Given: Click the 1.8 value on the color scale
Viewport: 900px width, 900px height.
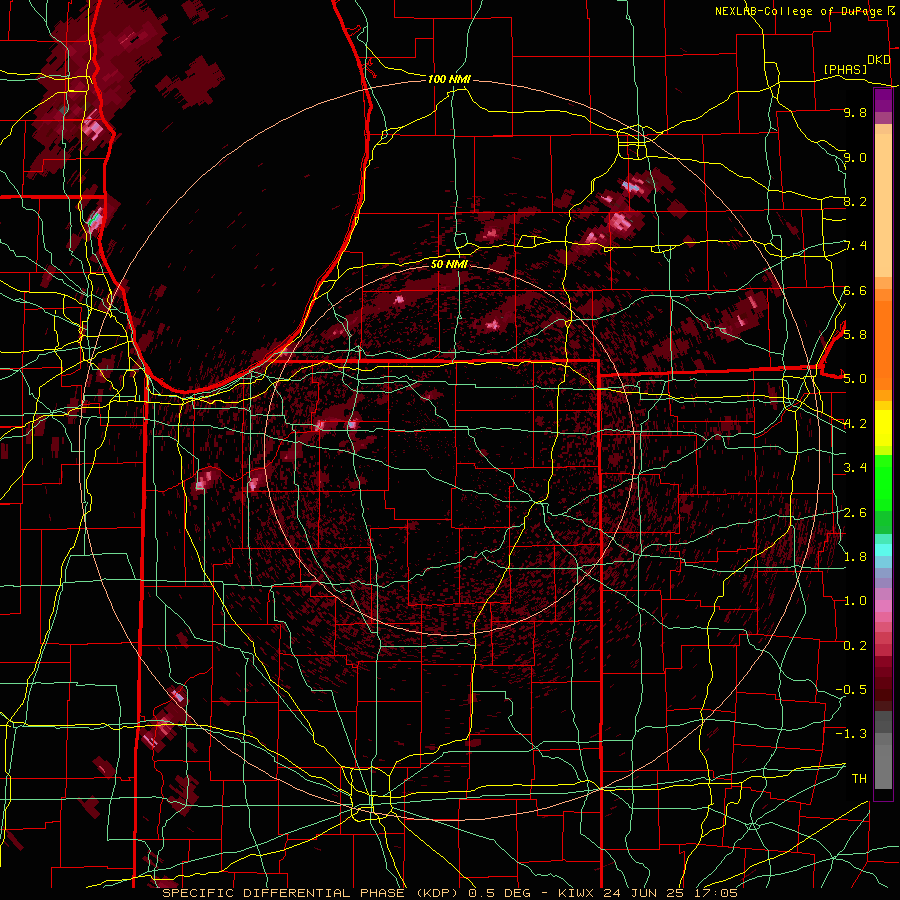Looking at the screenshot, I should pyautogui.click(x=855, y=556).
